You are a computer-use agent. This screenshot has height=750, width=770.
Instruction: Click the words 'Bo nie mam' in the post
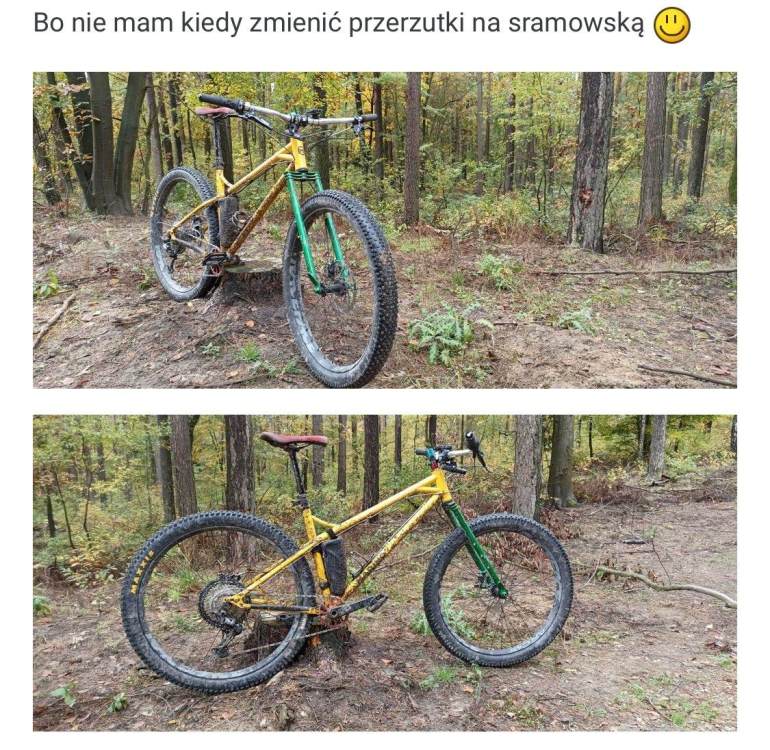pos(103,23)
